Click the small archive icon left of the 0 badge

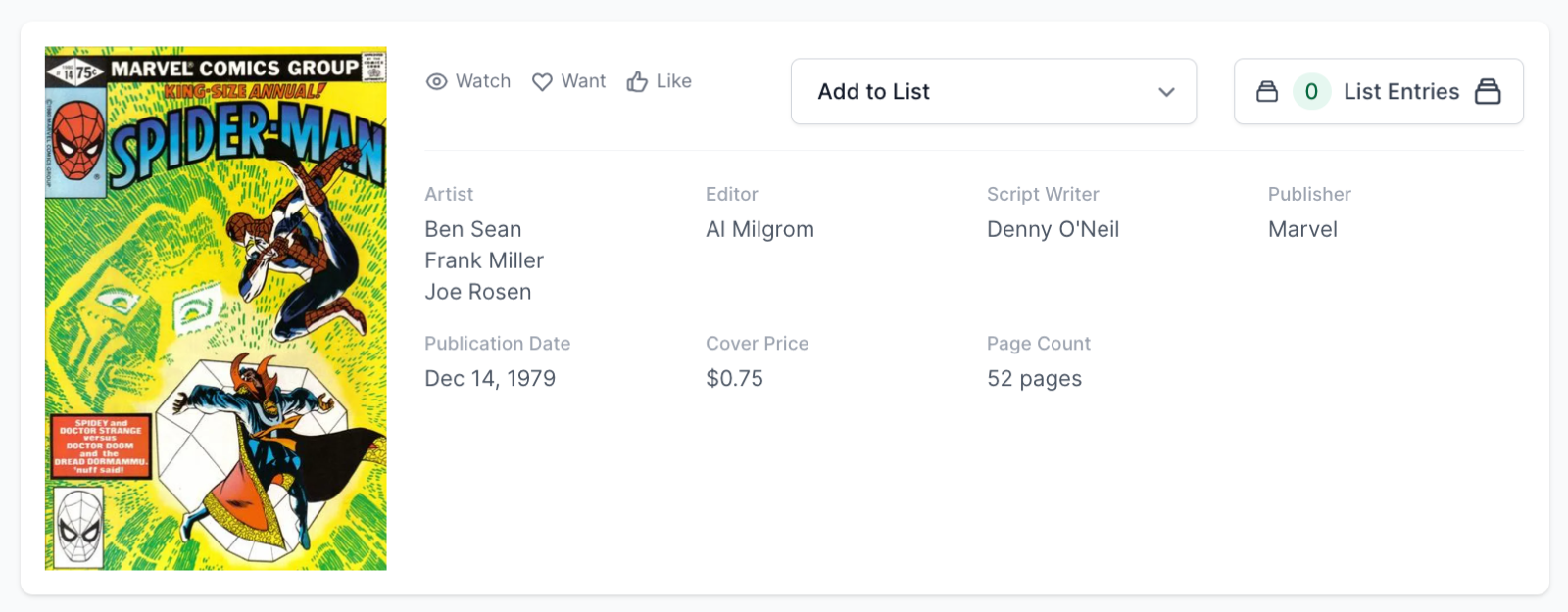click(x=1267, y=92)
